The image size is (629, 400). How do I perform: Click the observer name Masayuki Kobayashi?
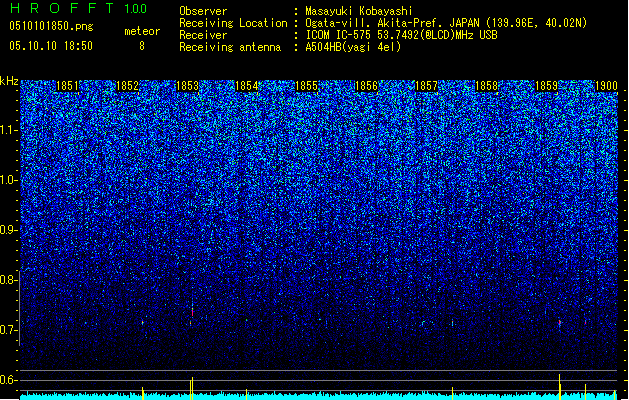tap(359, 11)
